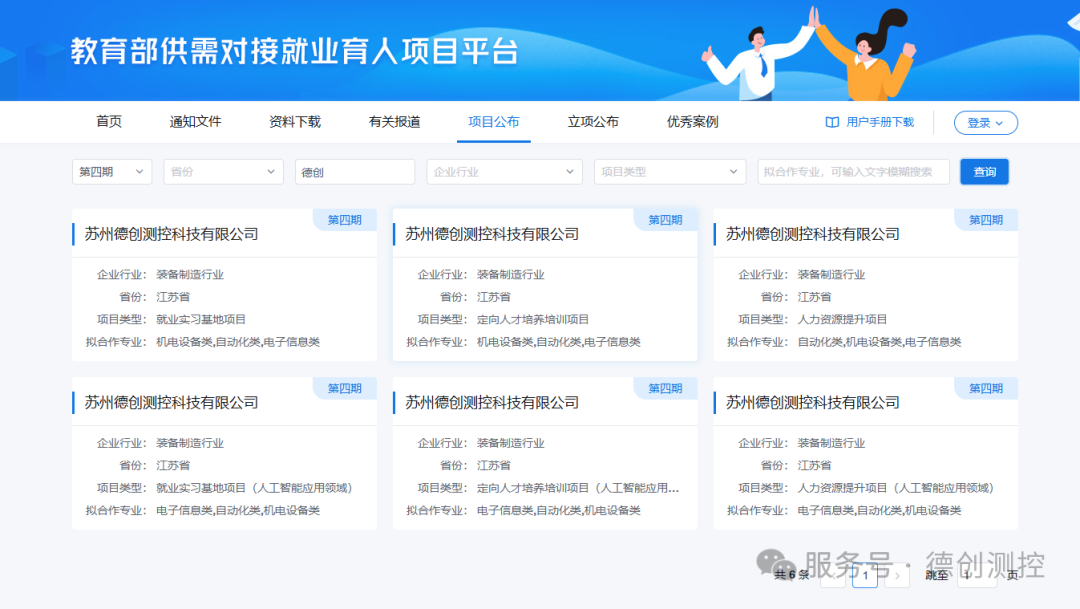Expand the 企业行业 industry dropdown

(504, 171)
